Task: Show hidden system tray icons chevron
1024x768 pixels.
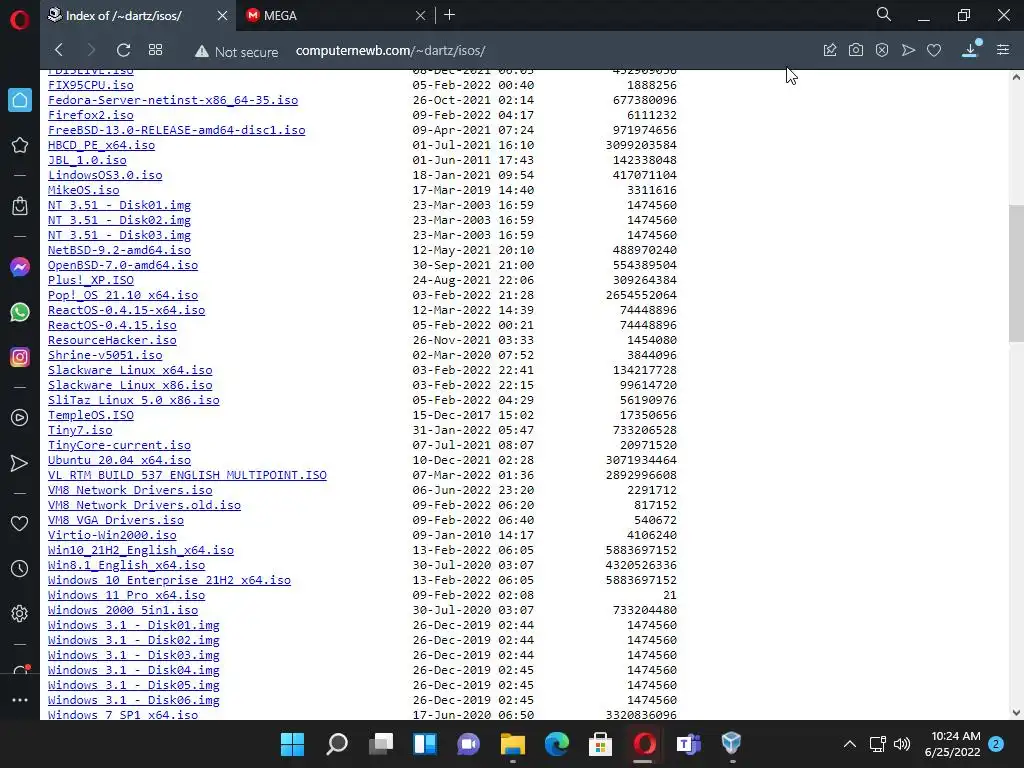Action: coord(850,744)
